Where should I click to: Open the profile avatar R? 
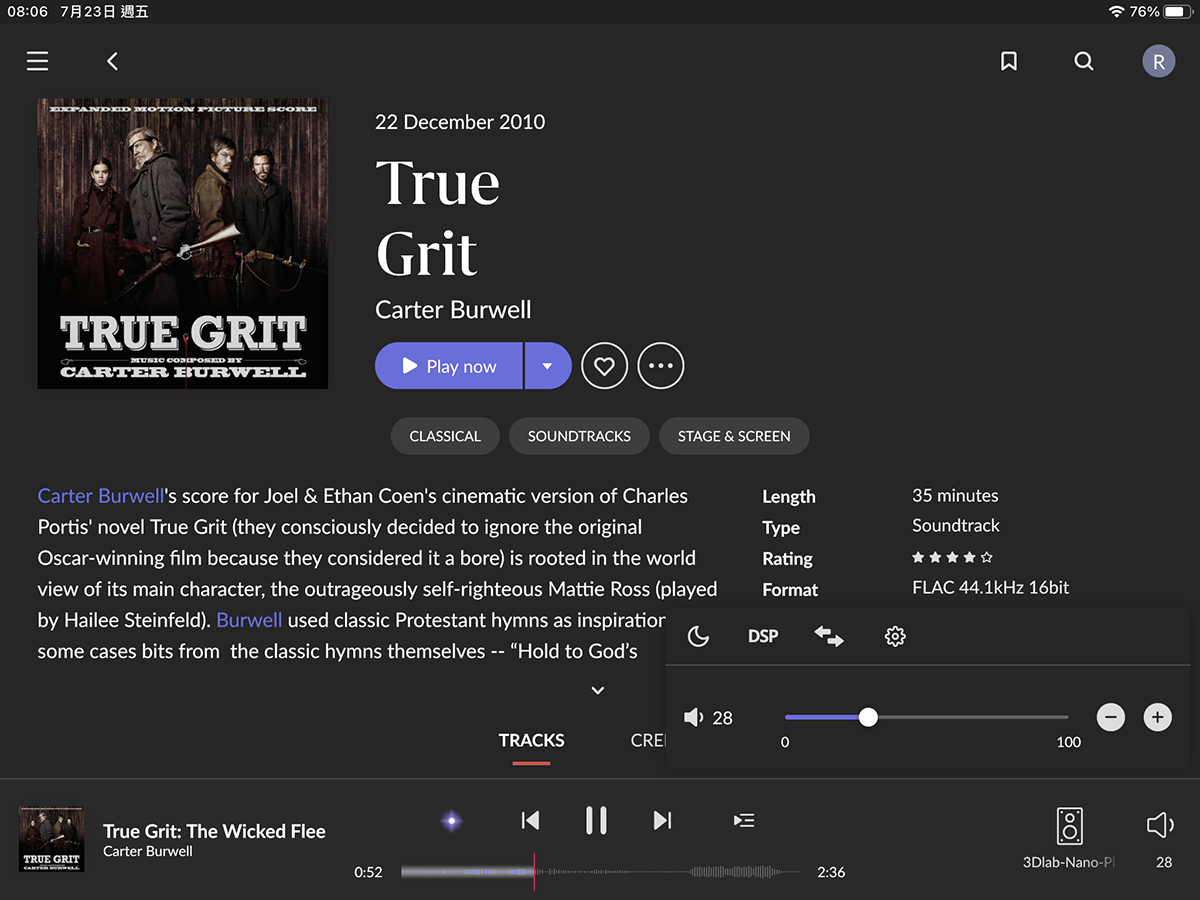point(1159,61)
